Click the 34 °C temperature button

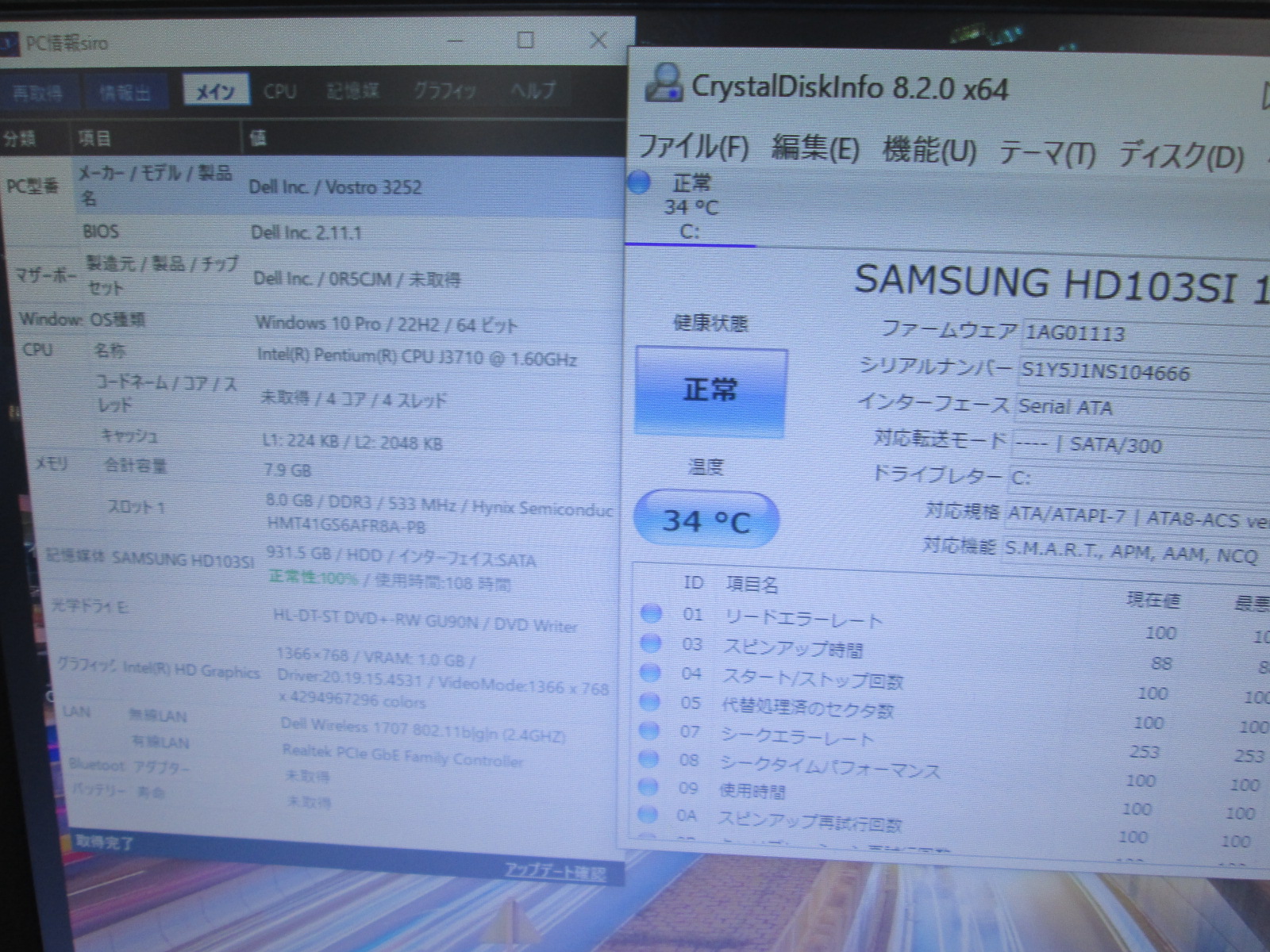tap(706, 520)
